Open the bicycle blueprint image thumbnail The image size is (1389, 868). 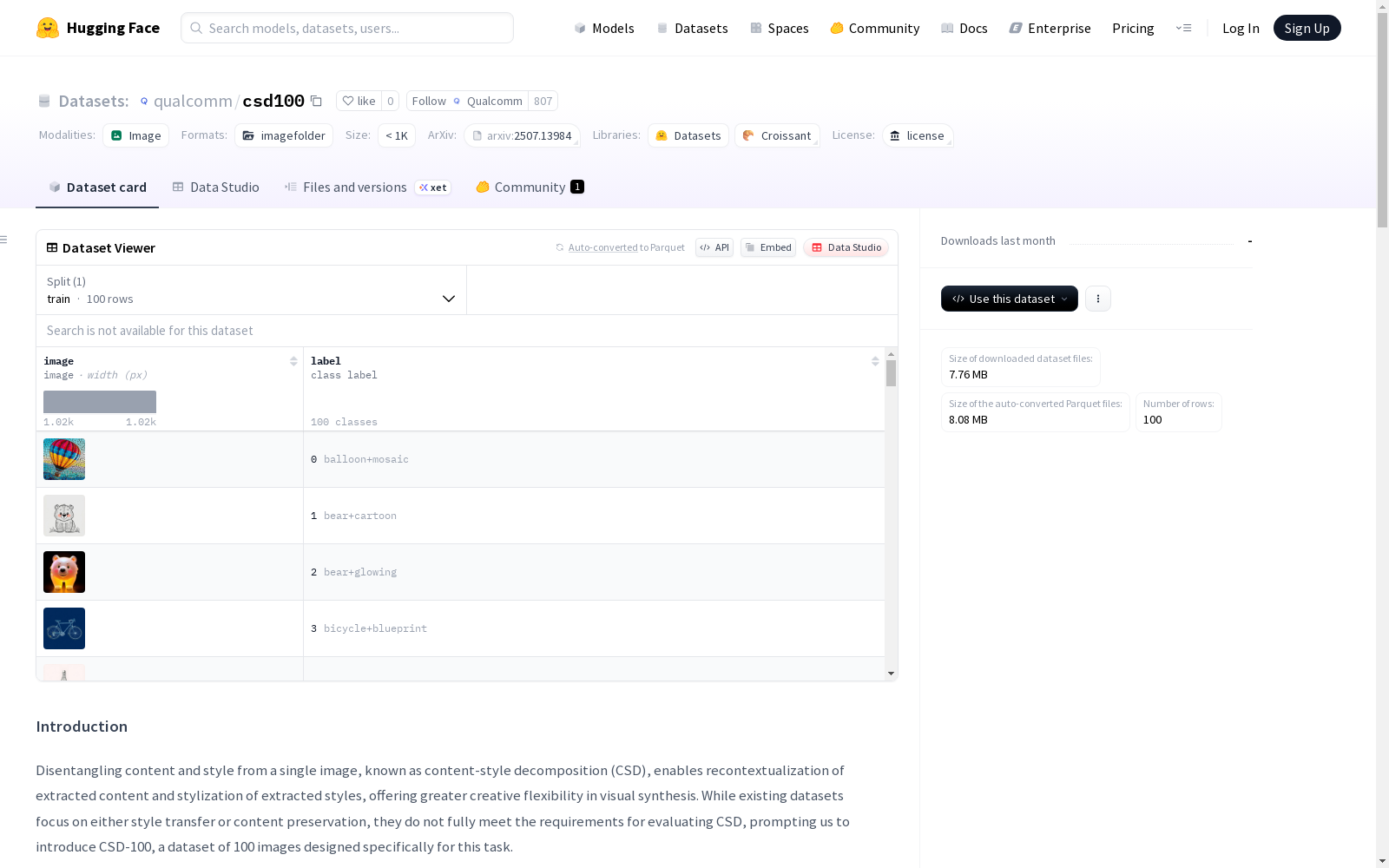pos(64,628)
